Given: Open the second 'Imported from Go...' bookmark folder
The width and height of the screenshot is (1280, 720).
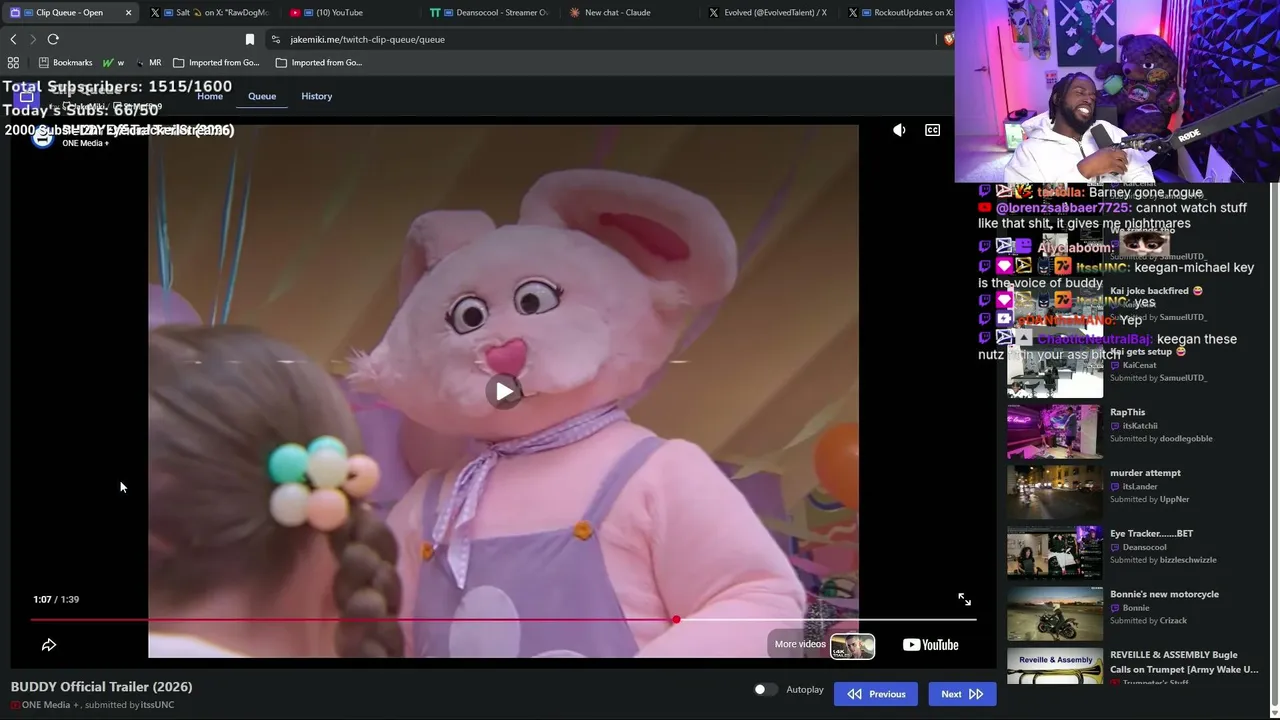Looking at the screenshot, I should [318, 62].
